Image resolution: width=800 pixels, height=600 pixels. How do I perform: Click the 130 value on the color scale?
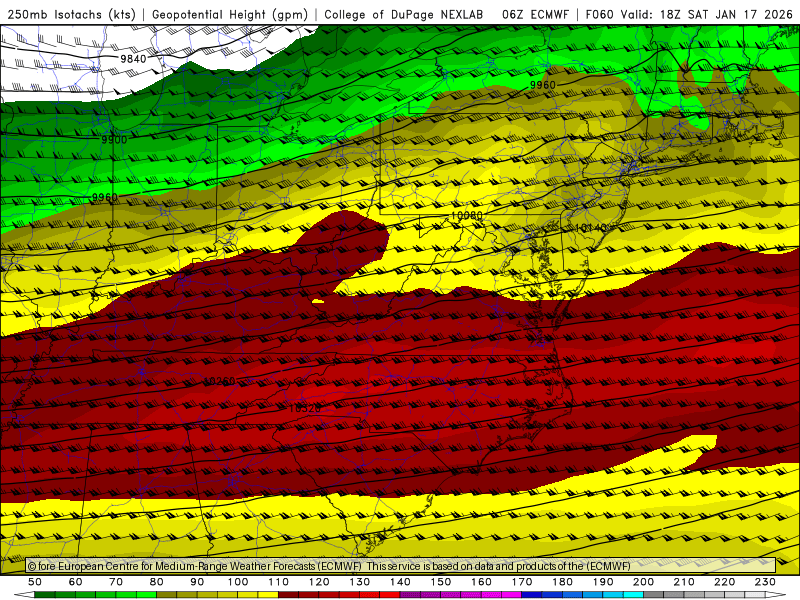click(360, 582)
